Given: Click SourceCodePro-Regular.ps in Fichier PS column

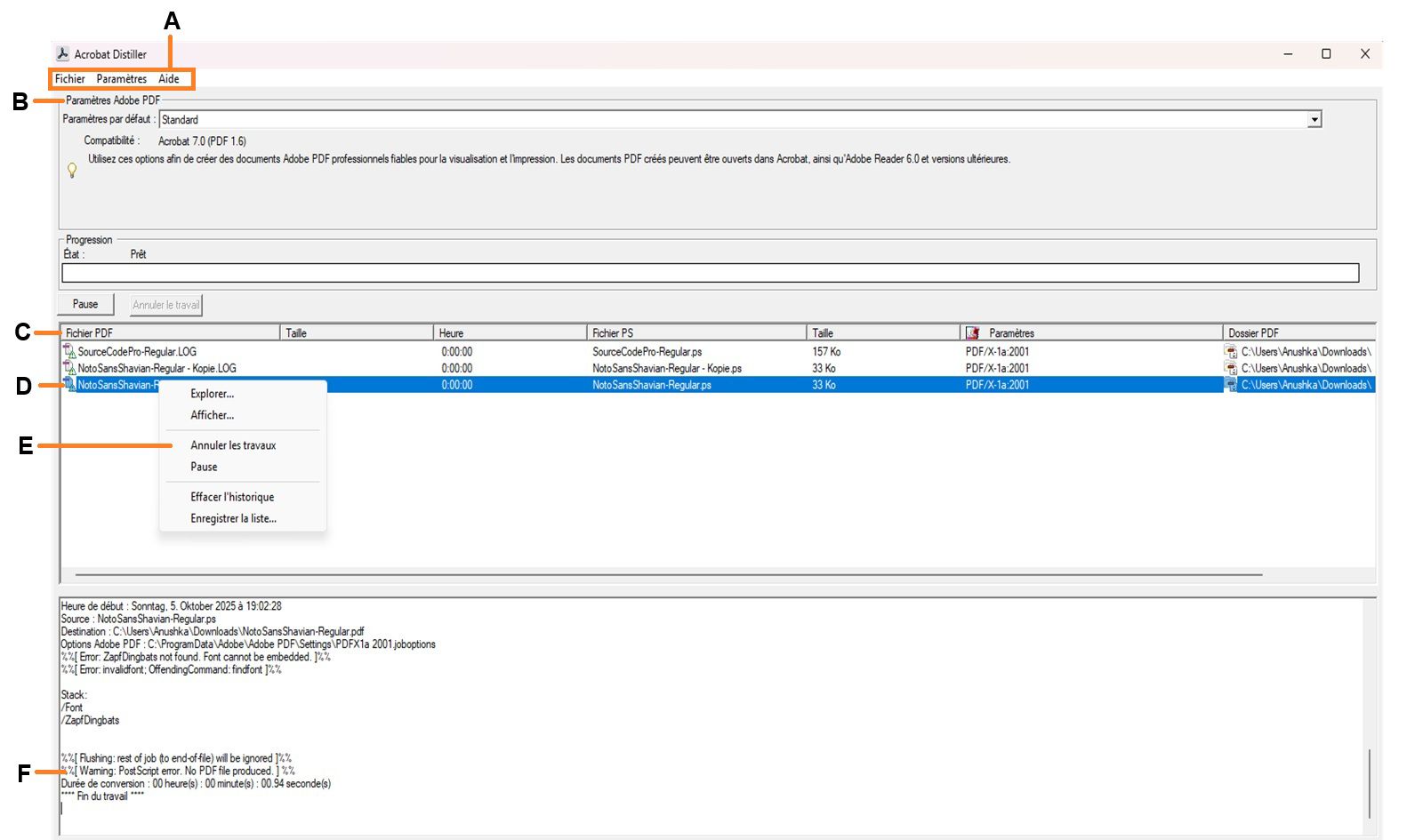Looking at the screenshot, I should click(x=647, y=352).
